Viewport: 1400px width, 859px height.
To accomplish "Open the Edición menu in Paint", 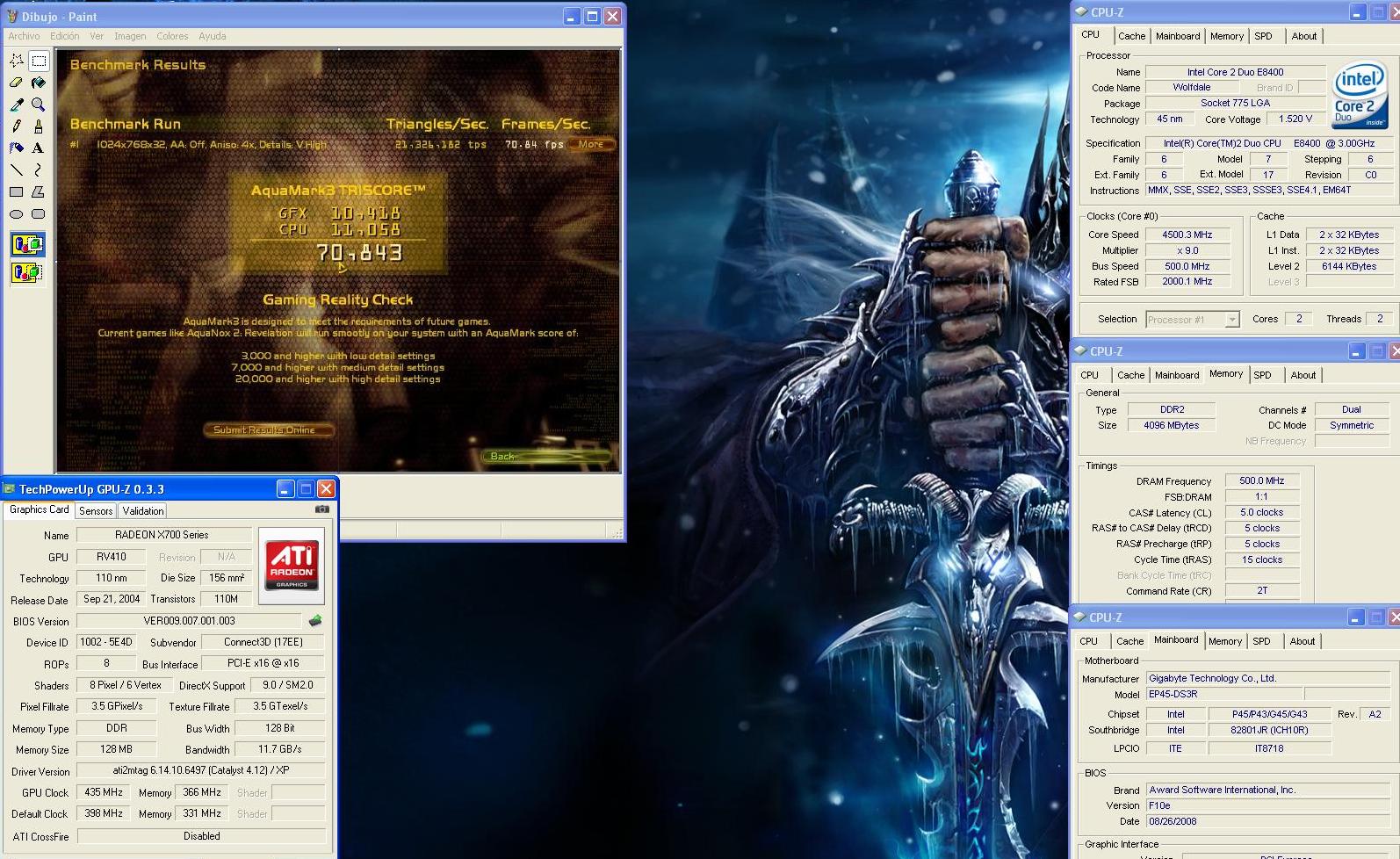I will (65, 36).
